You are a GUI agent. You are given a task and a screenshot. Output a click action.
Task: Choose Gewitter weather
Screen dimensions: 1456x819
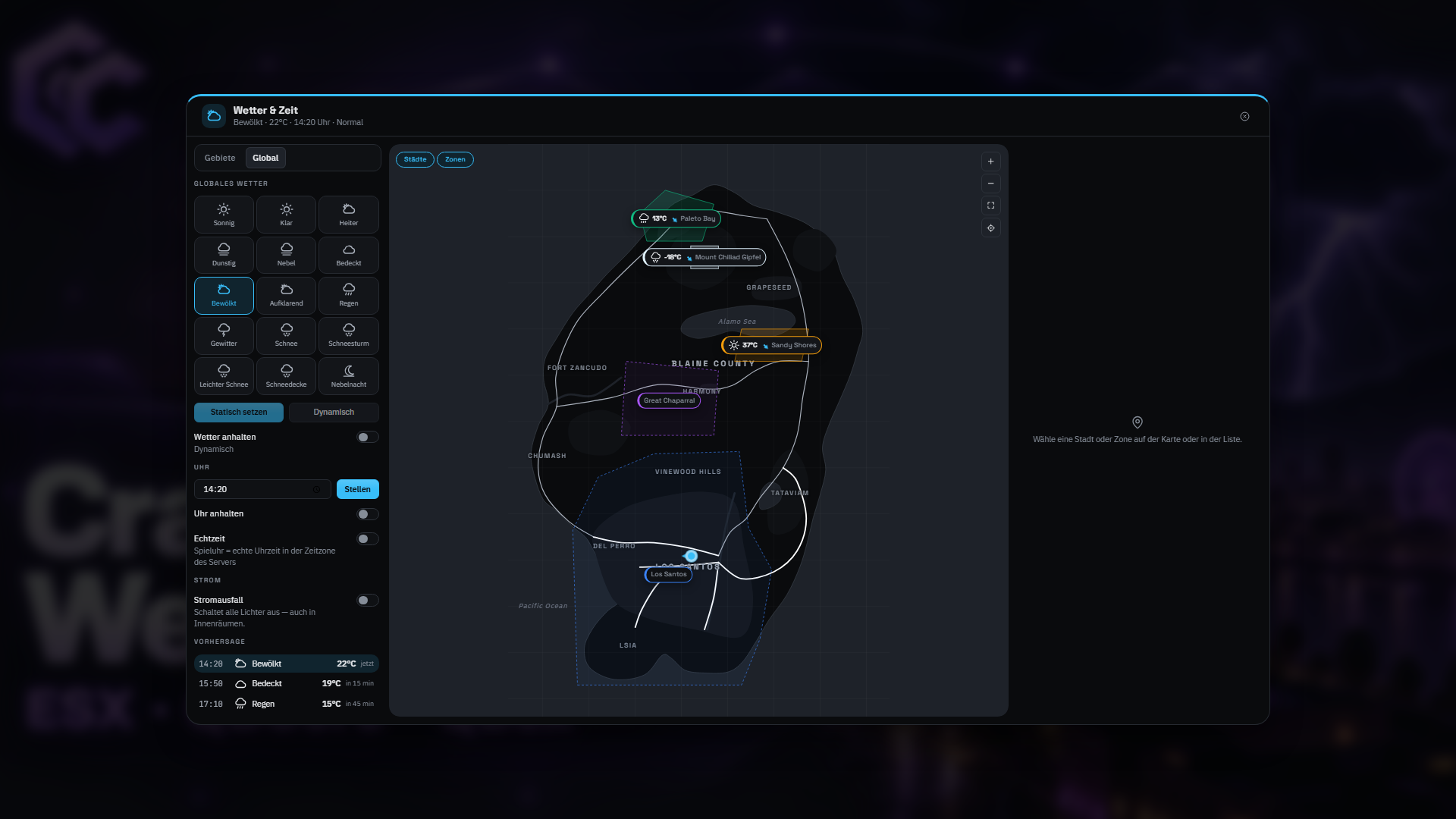pyautogui.click(x=224, y=336)
